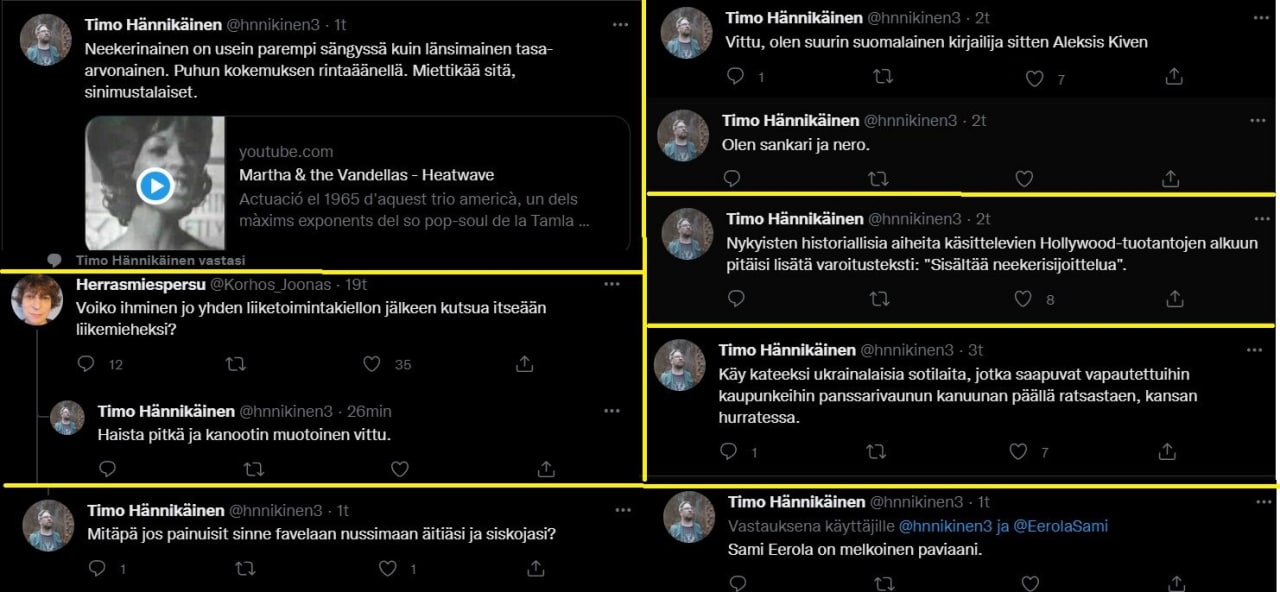Retweet the Herrasmiespersu tweet
This screenshot has width=1280, height=592.
[x=236, y=364]
